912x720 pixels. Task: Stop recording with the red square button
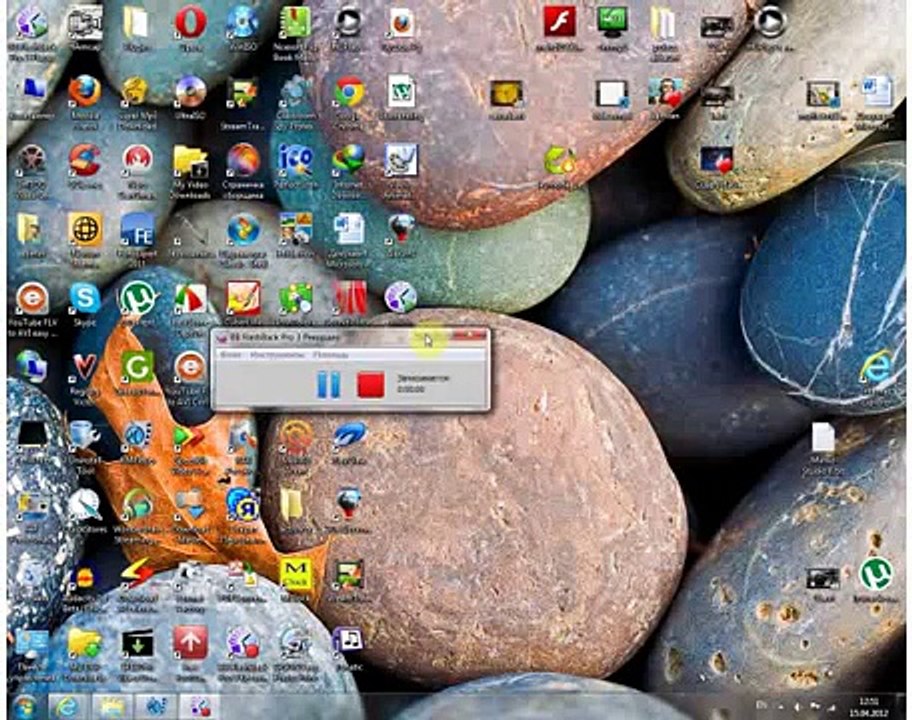click(370, 384)
